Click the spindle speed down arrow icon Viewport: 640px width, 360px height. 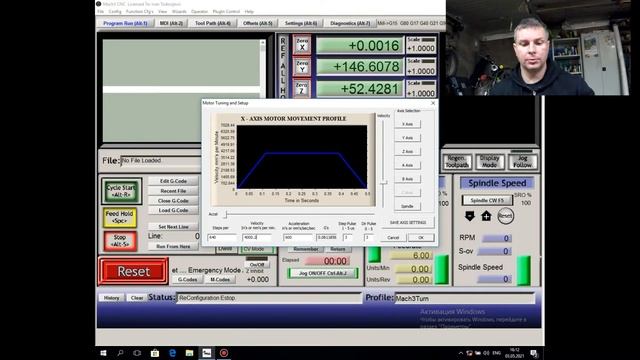[x=469, y=216]
